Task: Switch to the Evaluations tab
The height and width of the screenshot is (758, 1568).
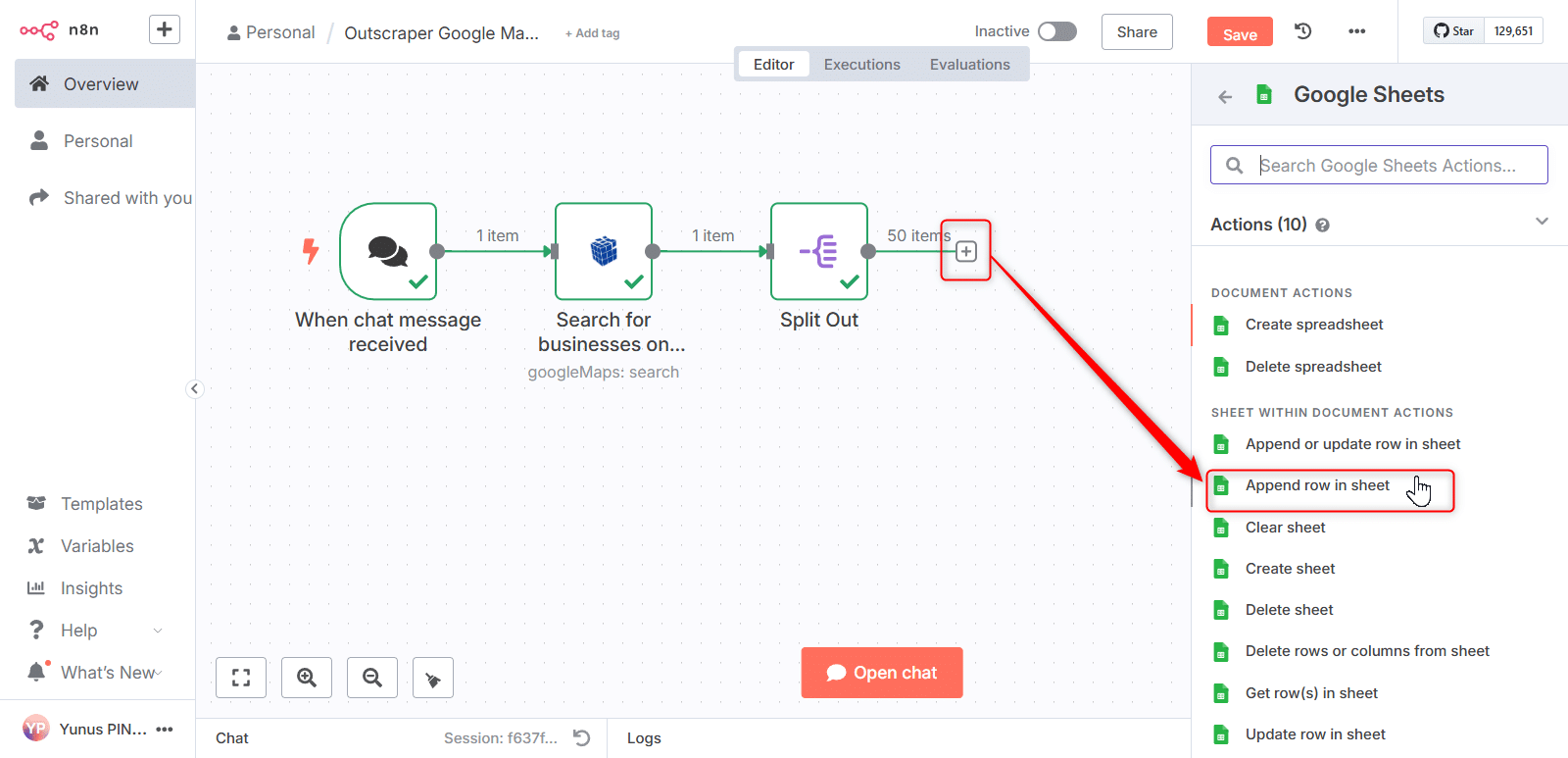Action: point(969,65)
